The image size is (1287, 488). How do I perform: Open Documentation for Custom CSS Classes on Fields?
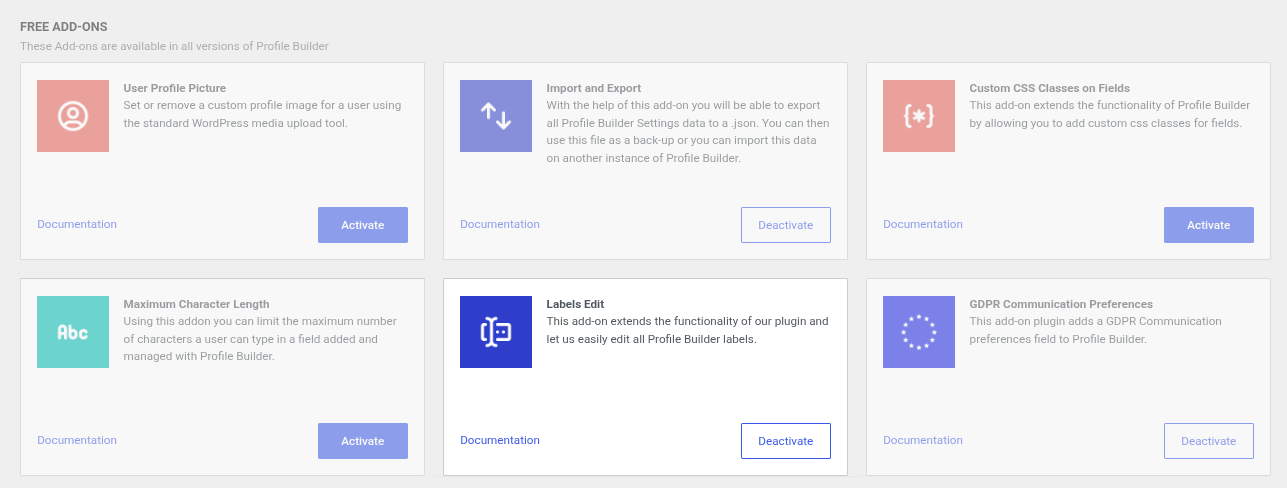[x=923, y=224]
